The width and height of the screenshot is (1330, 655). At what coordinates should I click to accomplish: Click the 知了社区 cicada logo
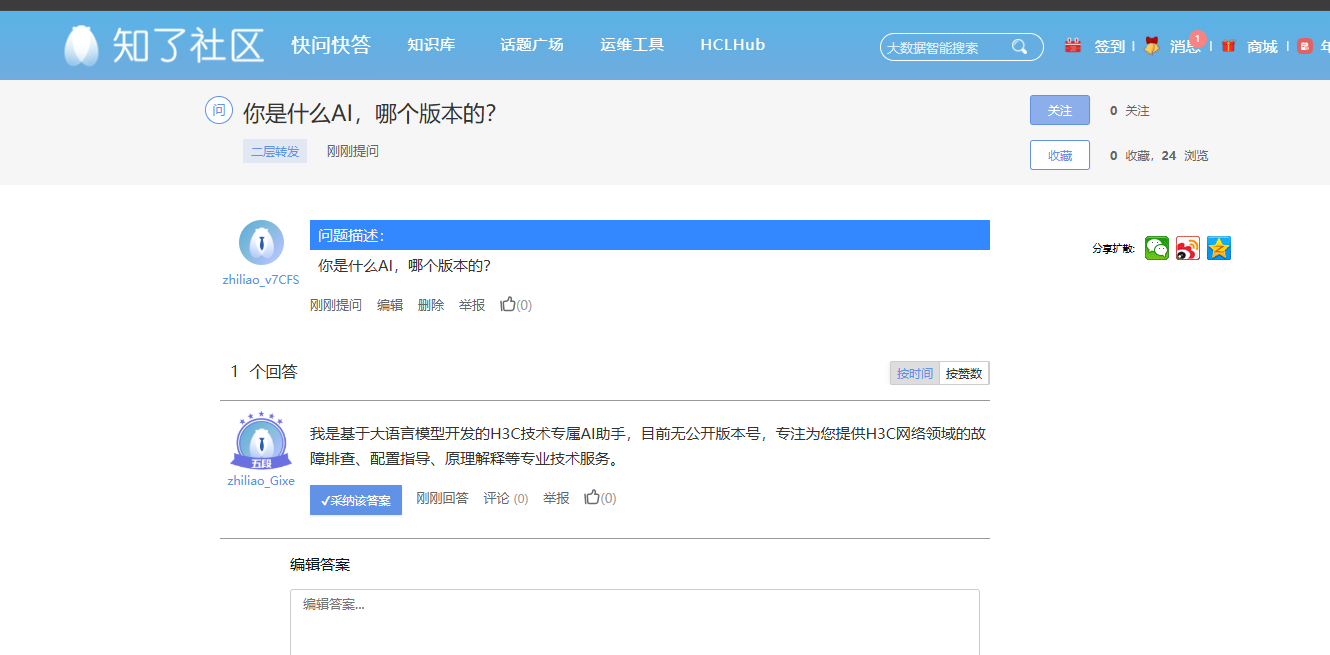point(81,46)
